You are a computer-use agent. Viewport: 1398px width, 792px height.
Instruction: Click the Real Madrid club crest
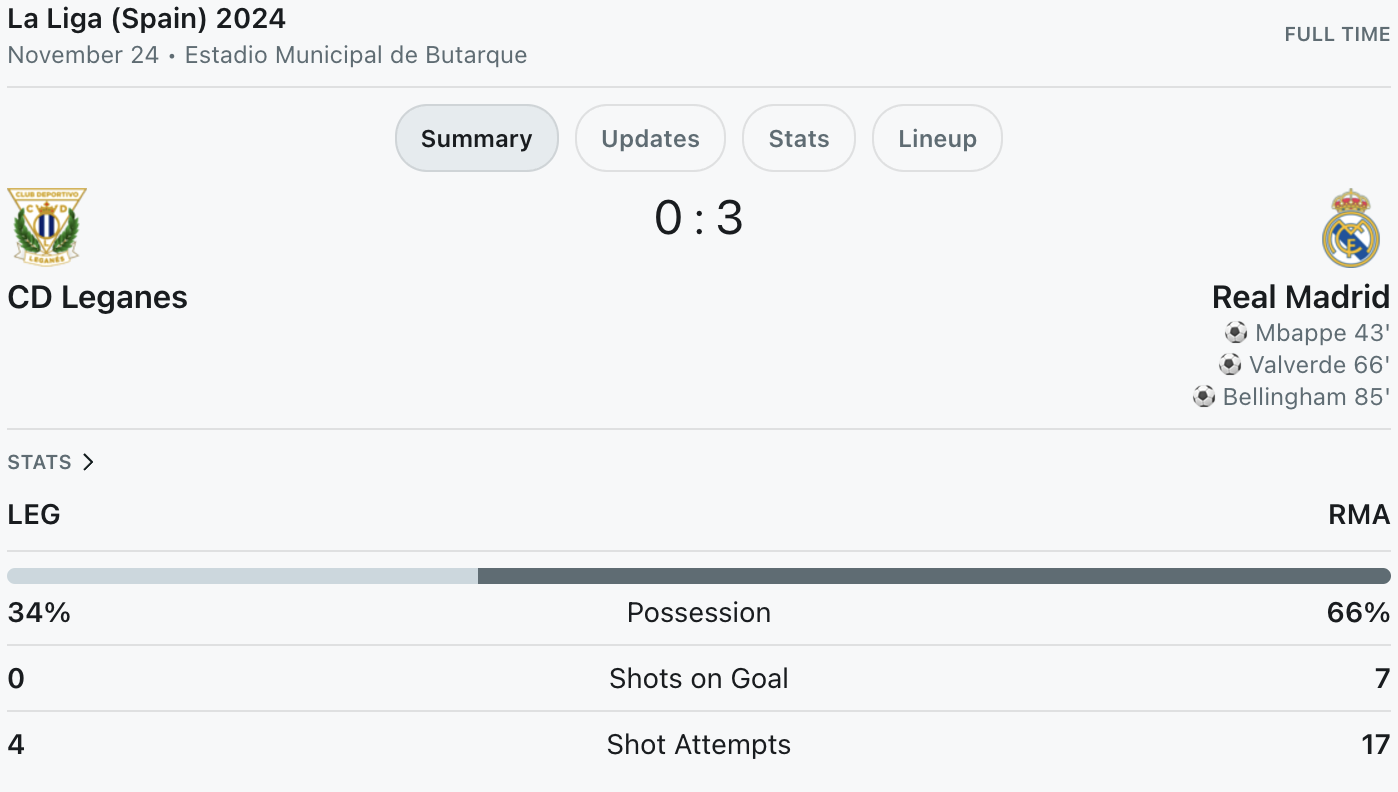pyautogui.click(x=1351, y=228)
